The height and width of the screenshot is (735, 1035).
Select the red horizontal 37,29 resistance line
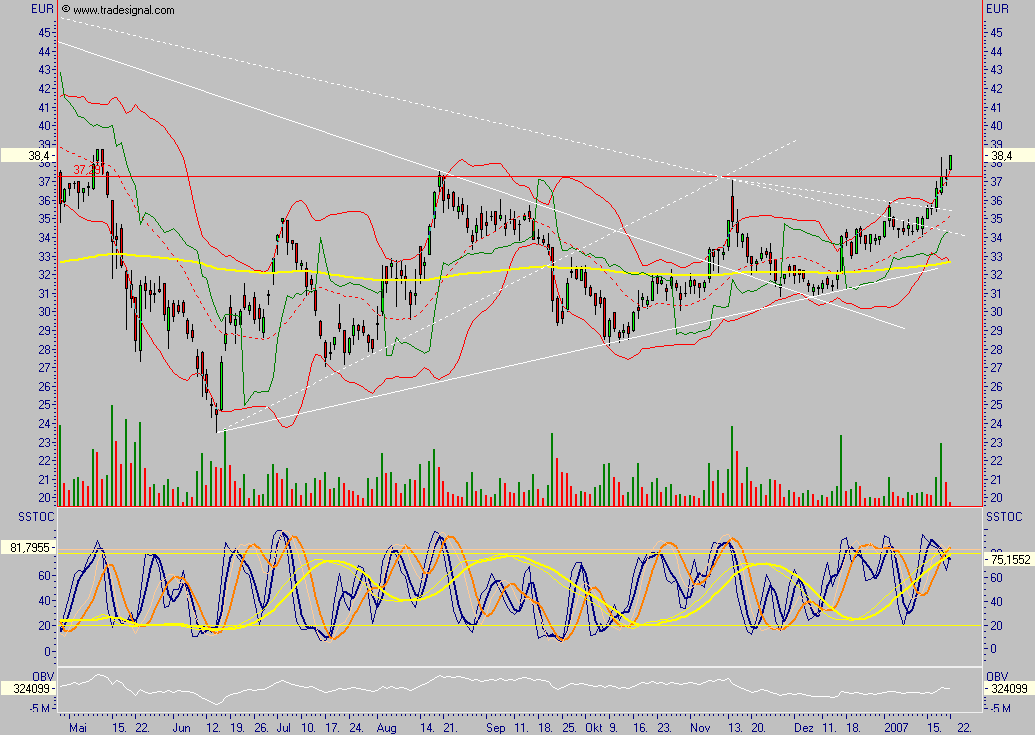[519, 176]
